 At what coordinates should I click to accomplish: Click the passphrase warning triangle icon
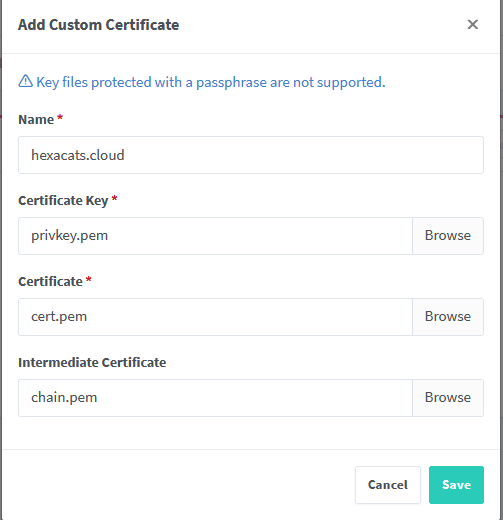pos(25,81)
